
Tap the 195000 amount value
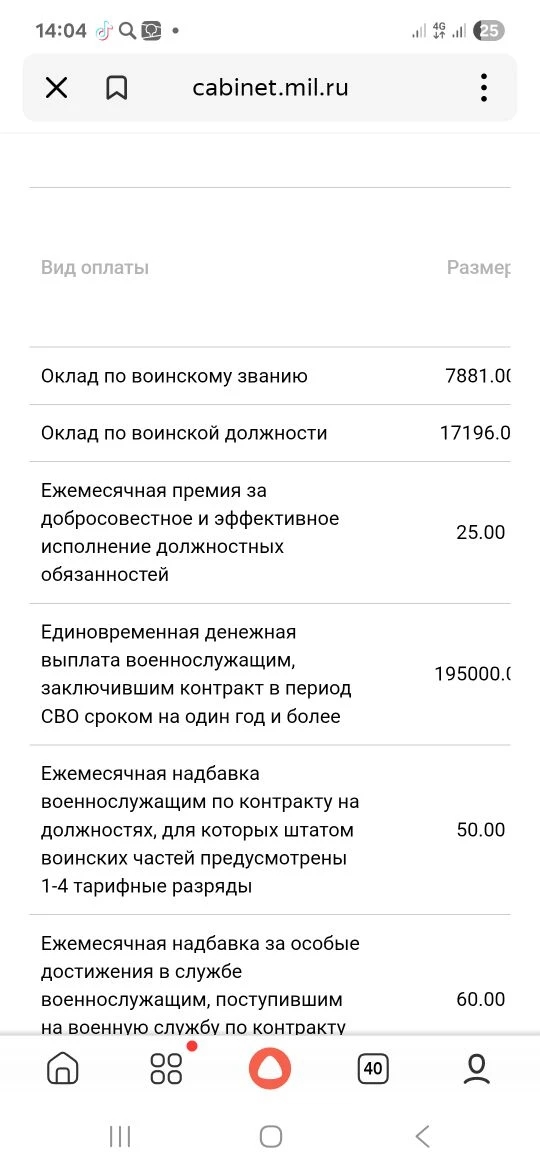[472, 674]
